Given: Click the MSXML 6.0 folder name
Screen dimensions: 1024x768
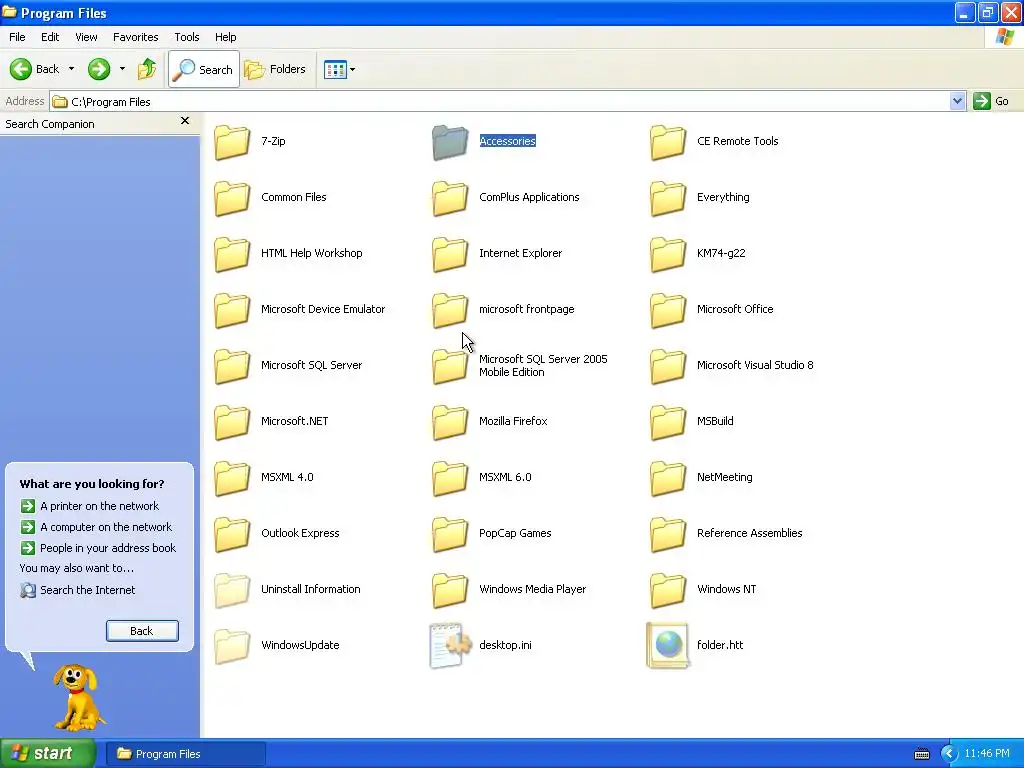Looking at the screenshot, I should 505,477.
